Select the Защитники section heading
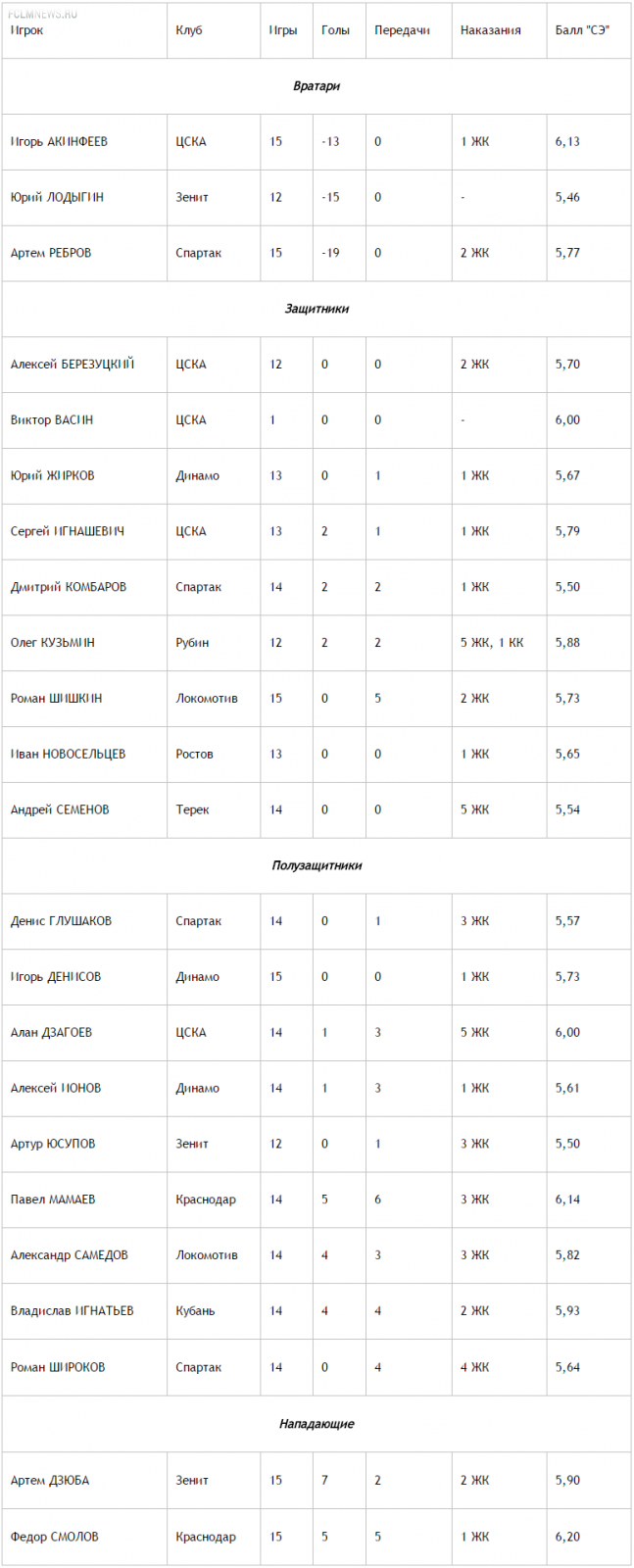The image size is (634, 1568). click(317, 309)
